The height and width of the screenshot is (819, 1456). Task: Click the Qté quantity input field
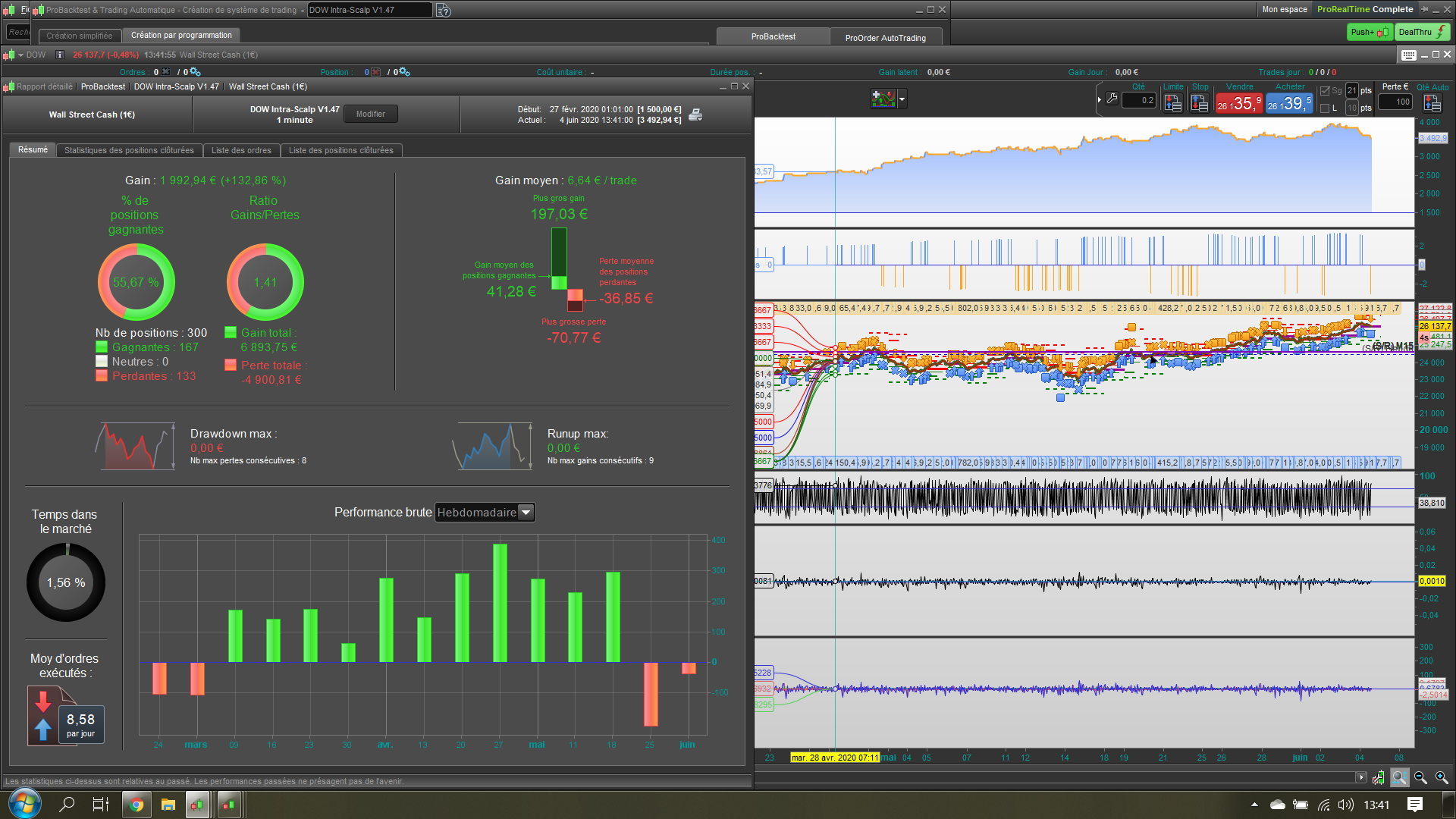(x=1139, y=100)
